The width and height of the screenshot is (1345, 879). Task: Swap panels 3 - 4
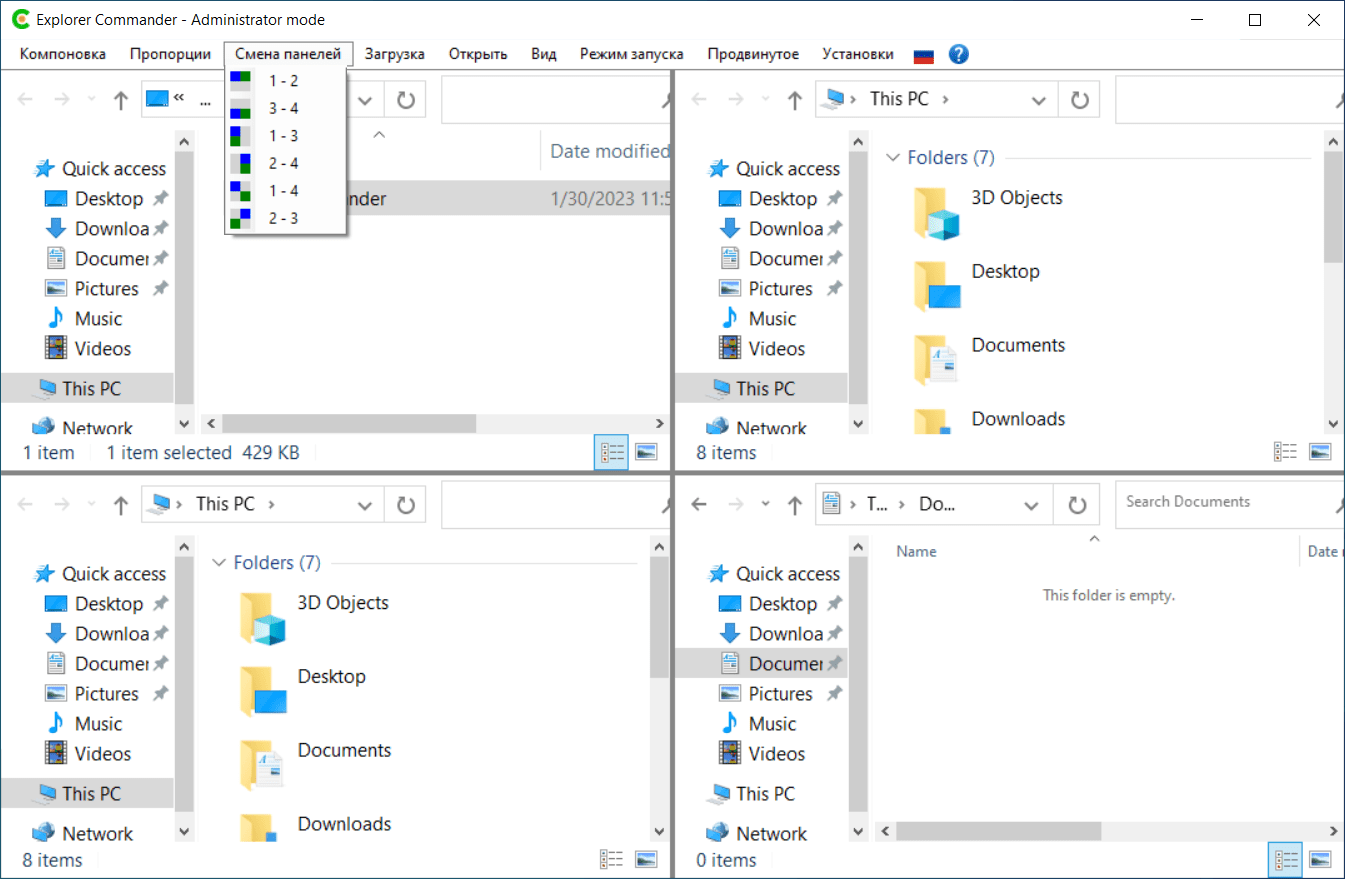point(286,108)
